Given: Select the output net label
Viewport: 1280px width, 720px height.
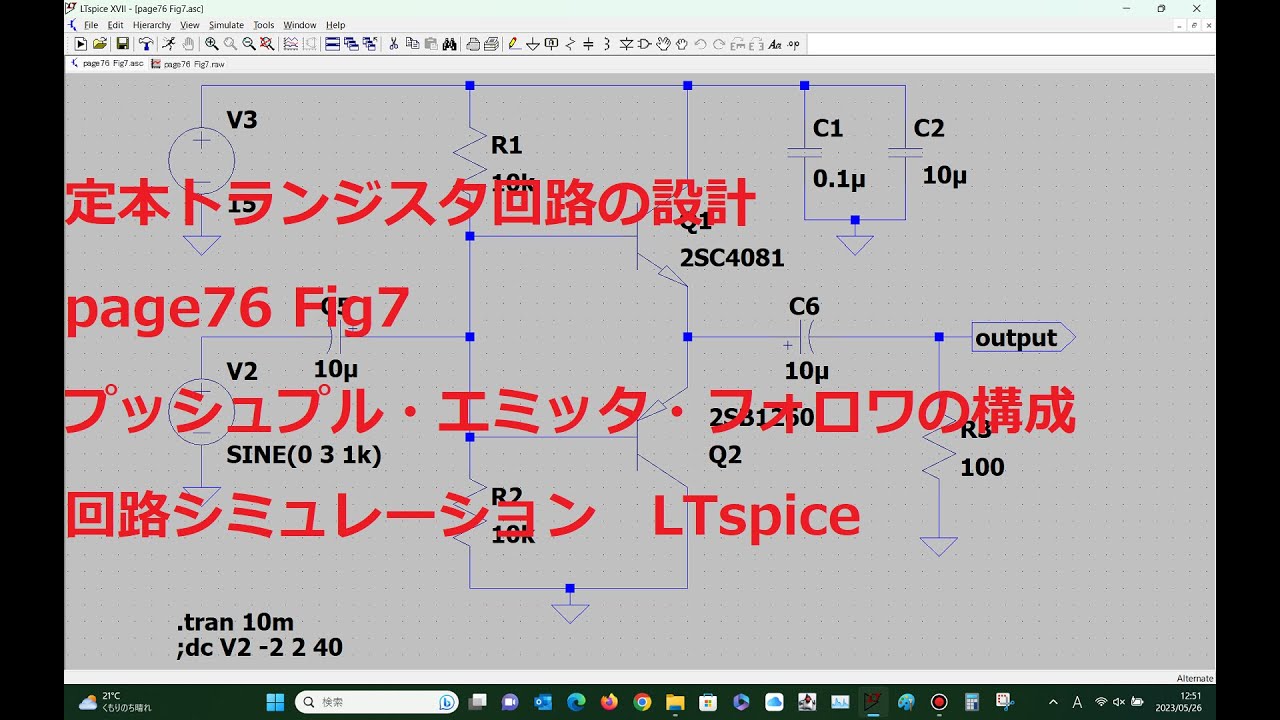Looking at the screenshot, I should coord(1023,338).
